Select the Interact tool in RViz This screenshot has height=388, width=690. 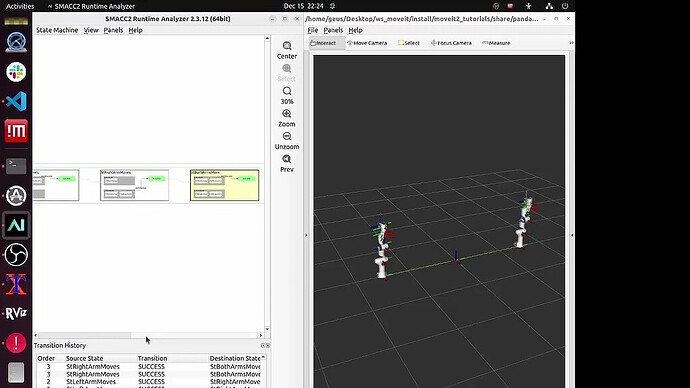click(323, 43)
